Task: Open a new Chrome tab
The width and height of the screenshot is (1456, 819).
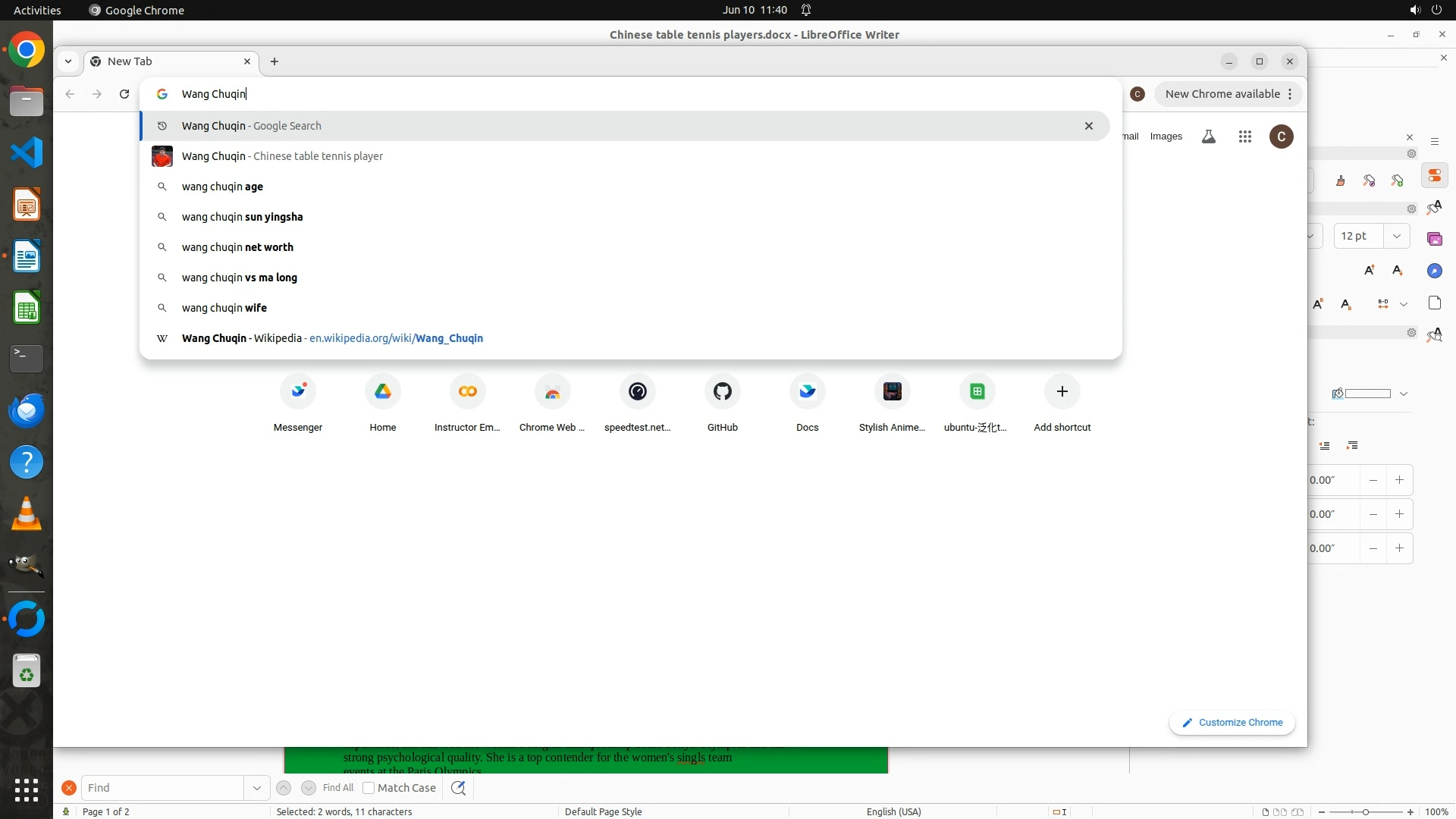Action: [x=275, y=61]
